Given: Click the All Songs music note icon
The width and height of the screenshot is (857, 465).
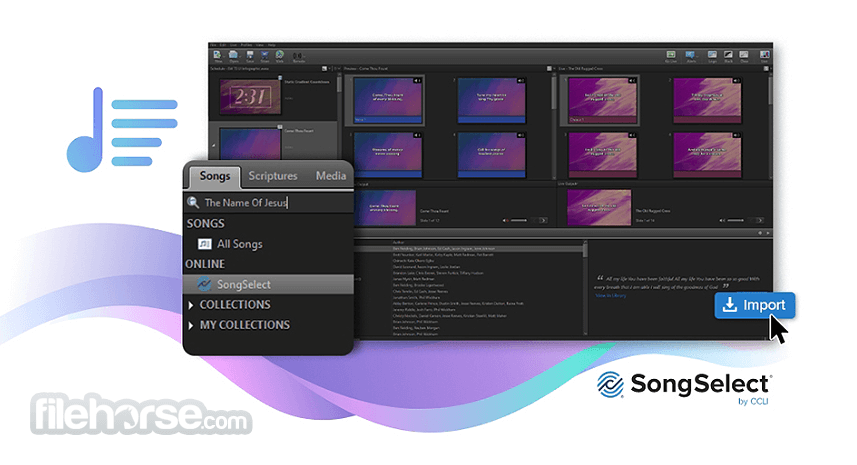Looking at the screenshot, I should coord(204,244).
